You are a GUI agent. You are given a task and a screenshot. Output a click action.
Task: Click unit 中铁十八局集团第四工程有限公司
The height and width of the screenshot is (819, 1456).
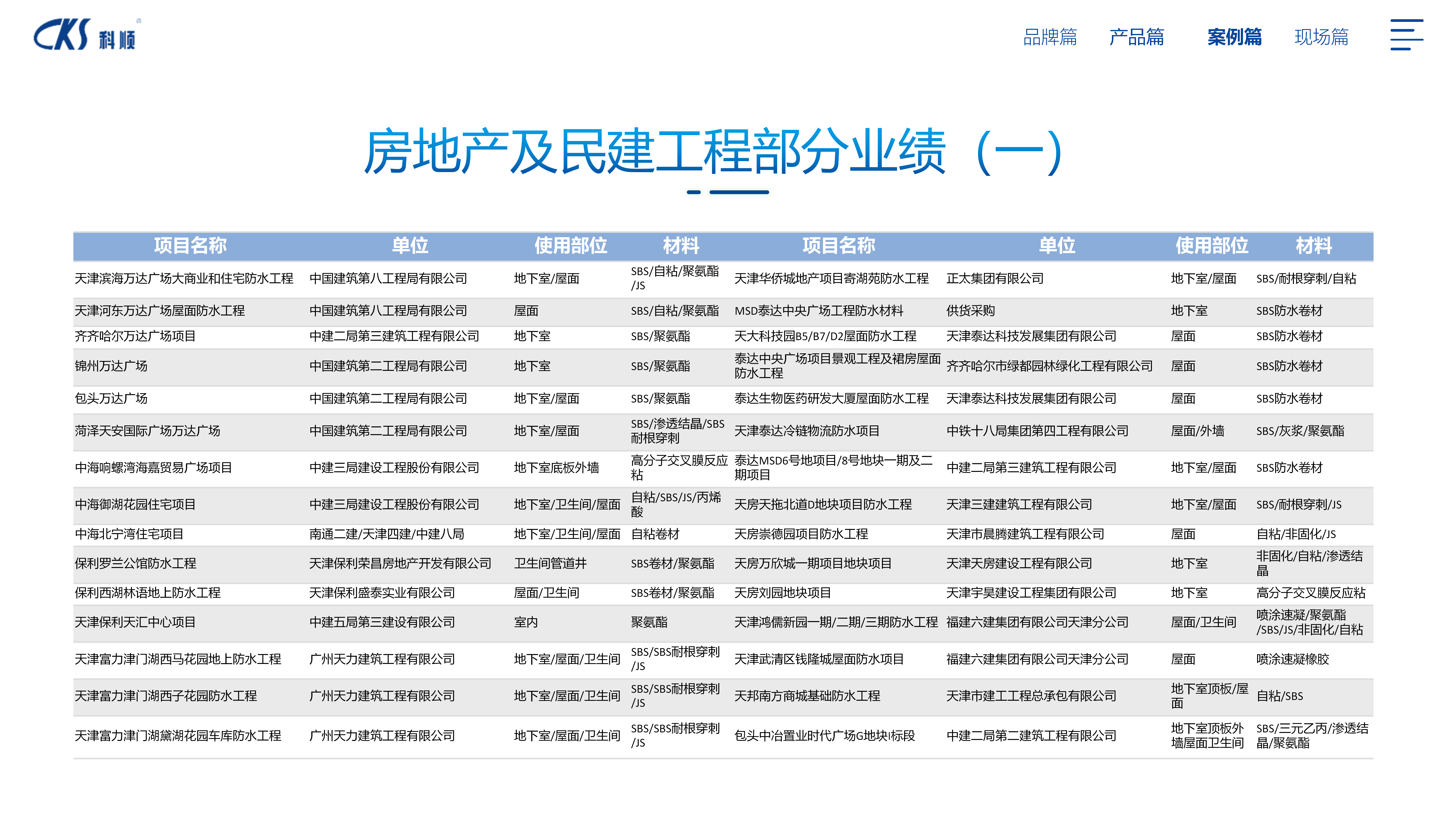point(1037,431)
